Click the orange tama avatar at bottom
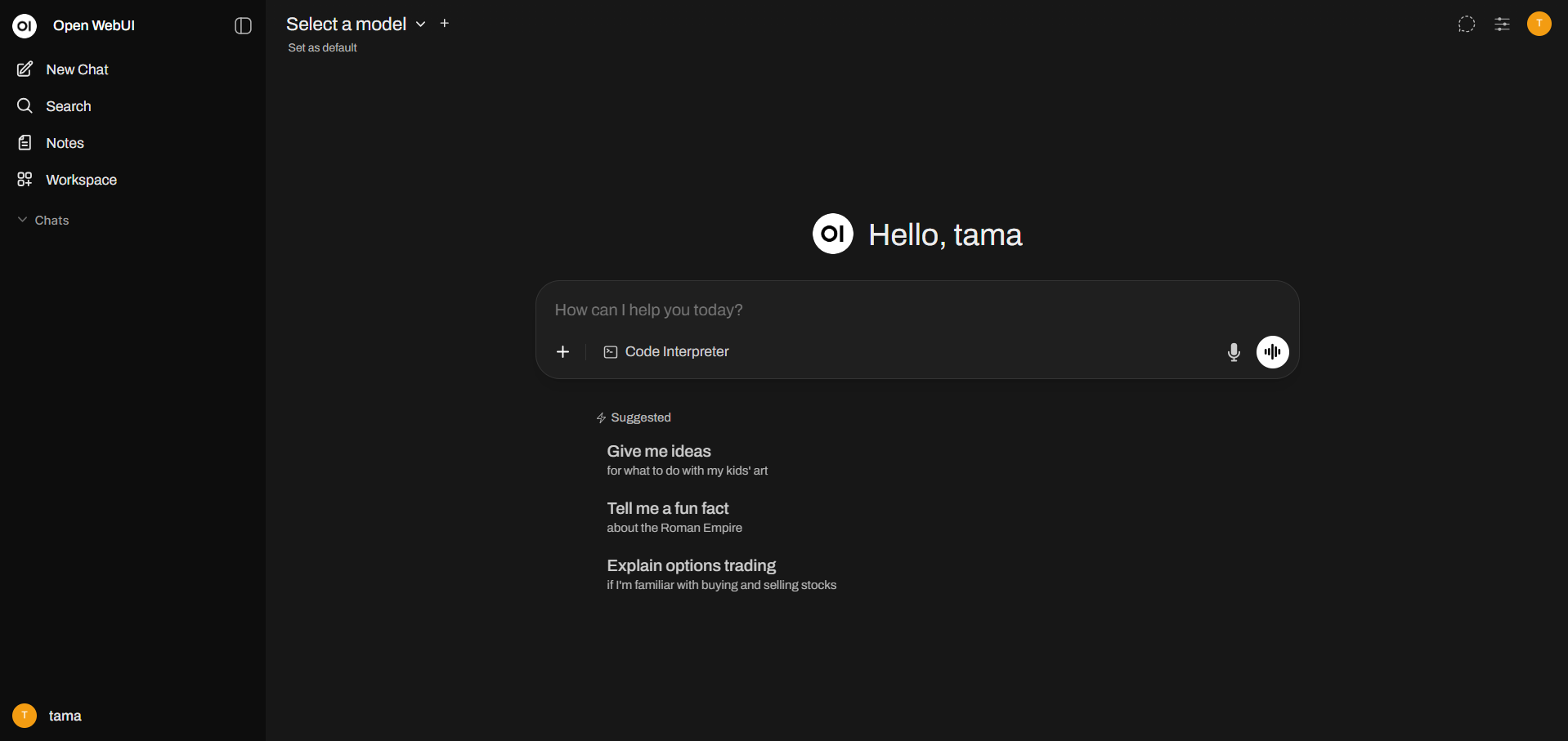The image size is (1568, 741). [x=24, y=715]
